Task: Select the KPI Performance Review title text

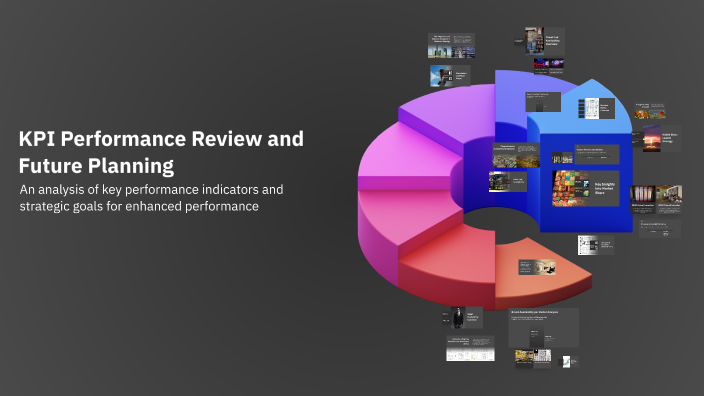Action: (x=161, y=152)
